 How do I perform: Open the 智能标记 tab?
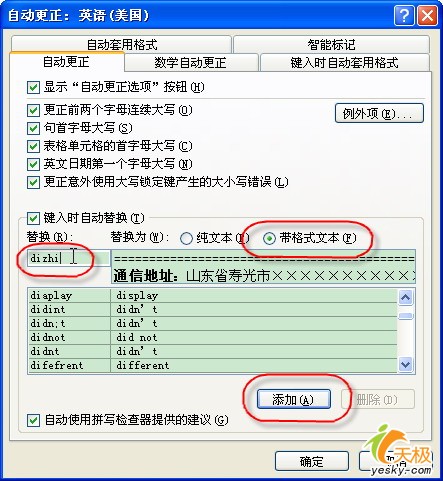(x=331, y=44)
